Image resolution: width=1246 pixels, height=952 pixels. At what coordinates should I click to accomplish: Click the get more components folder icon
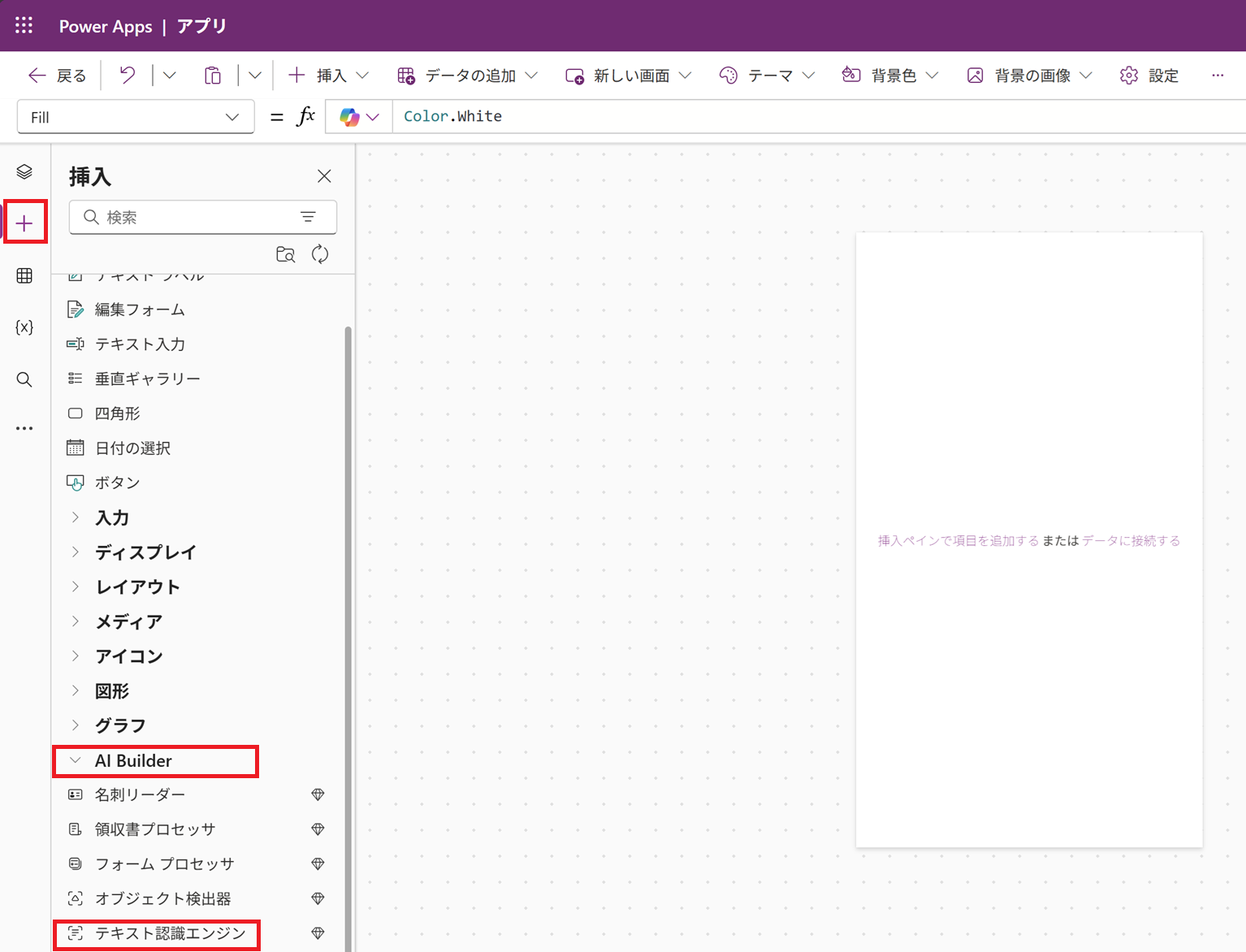[285, 254]
